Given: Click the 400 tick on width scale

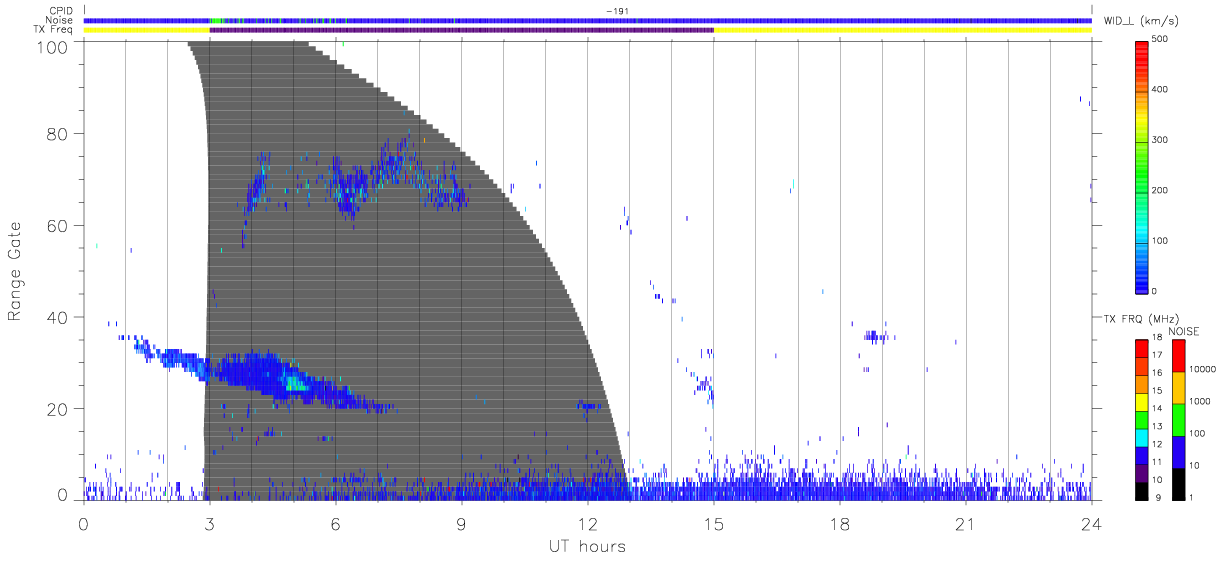Looking at the screenshot, I should 1160,90.
